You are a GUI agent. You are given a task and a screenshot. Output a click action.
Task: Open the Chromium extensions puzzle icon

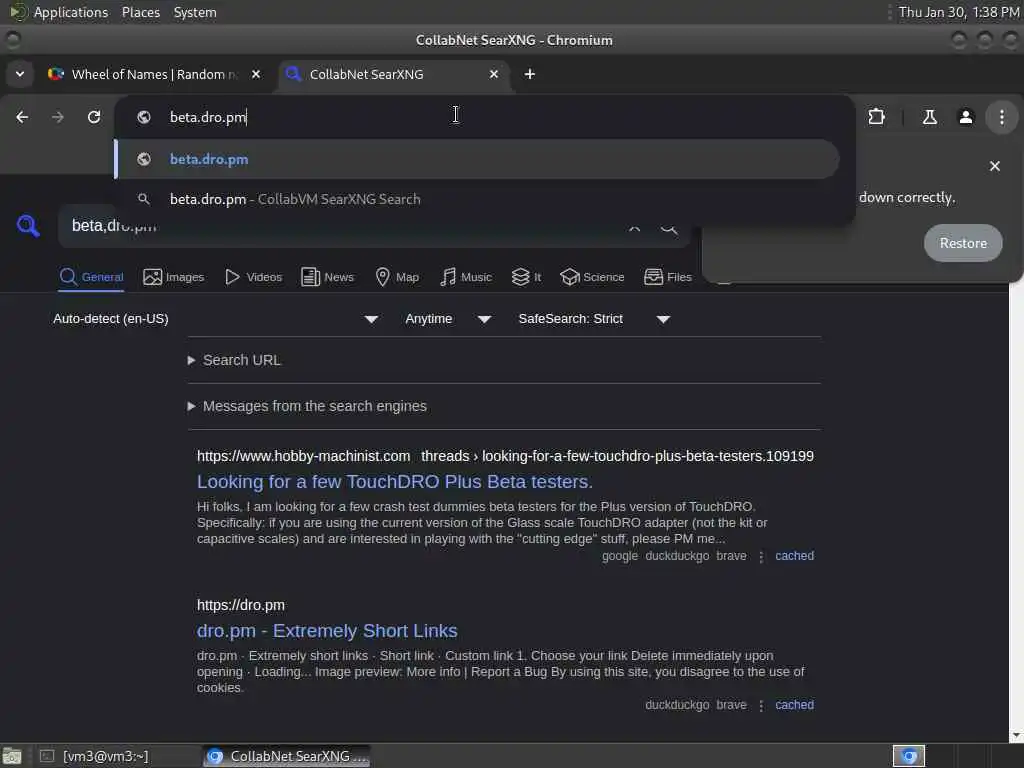tap(876, 117)
